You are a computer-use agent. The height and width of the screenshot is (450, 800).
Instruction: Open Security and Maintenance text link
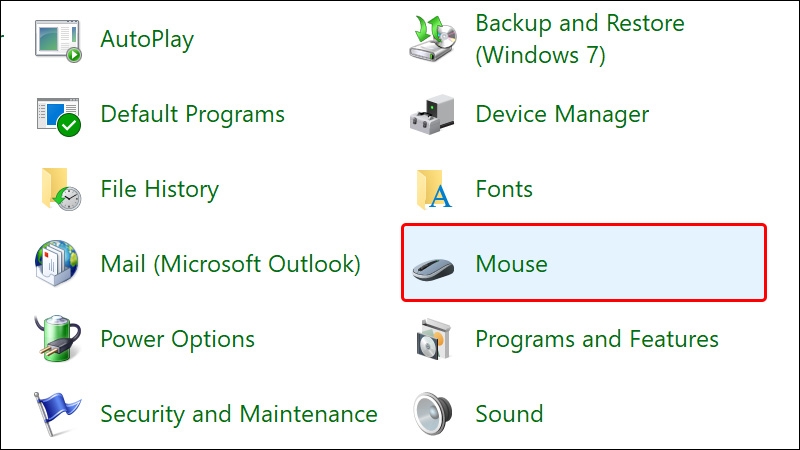[239, 414]
